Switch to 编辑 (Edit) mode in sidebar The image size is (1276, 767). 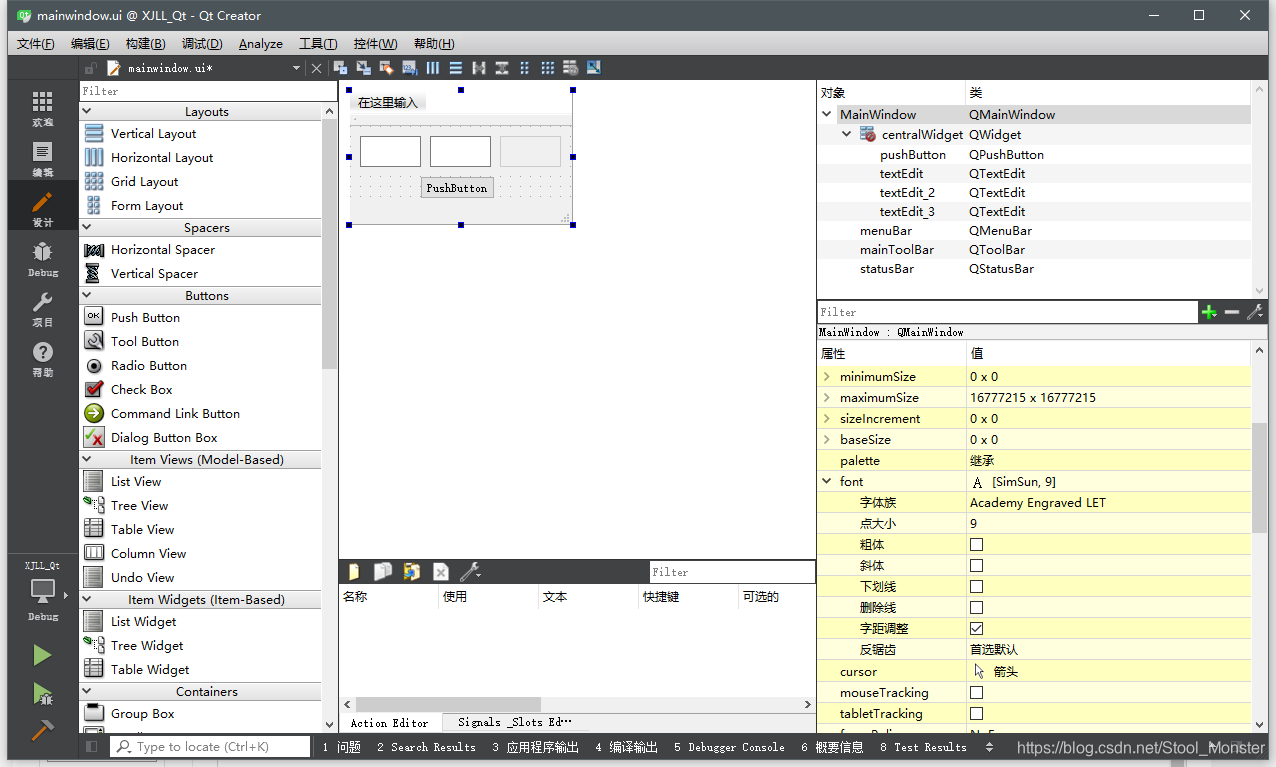42,159
